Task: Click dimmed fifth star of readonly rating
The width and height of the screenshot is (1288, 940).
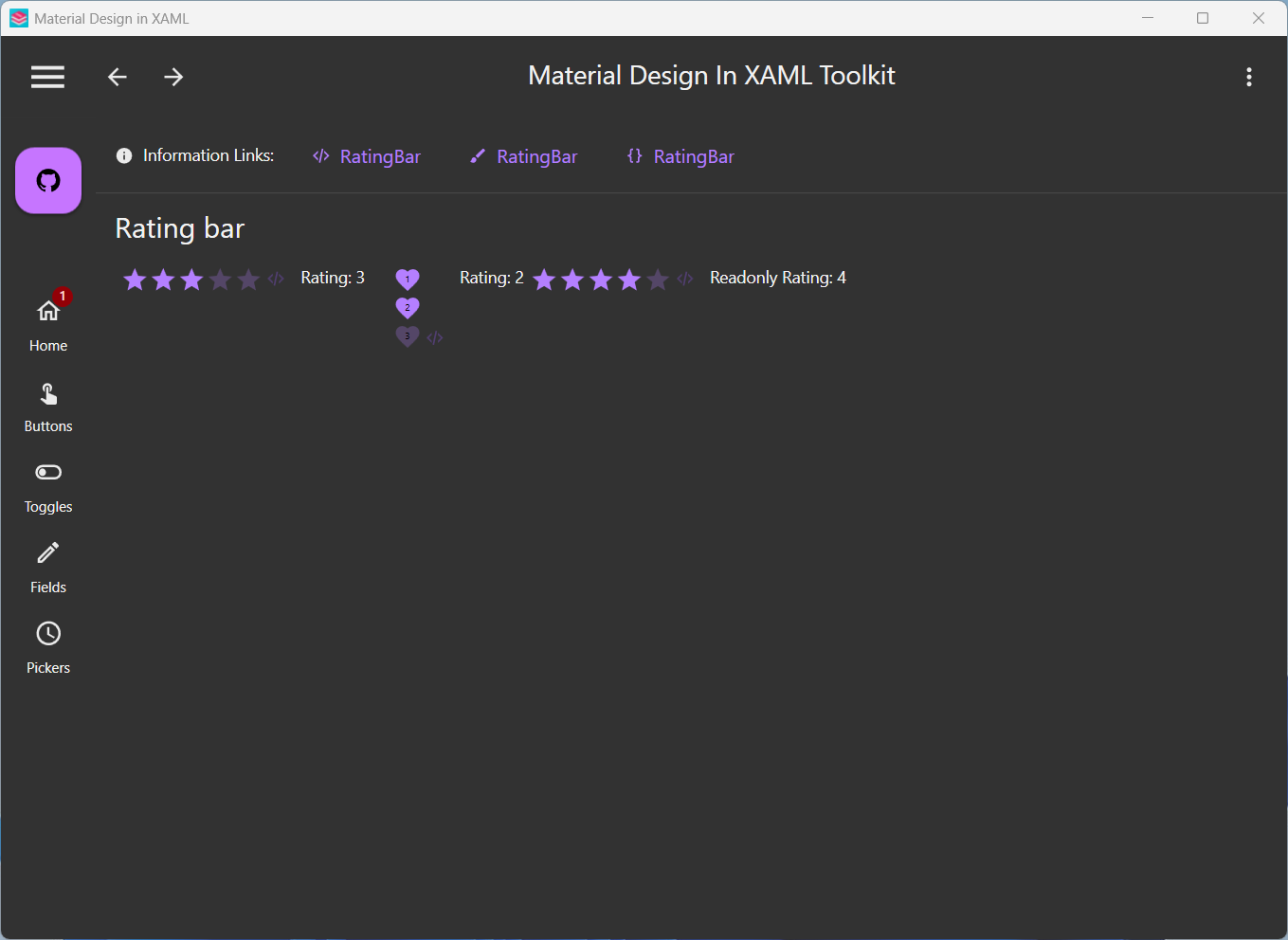Action: 658,279
